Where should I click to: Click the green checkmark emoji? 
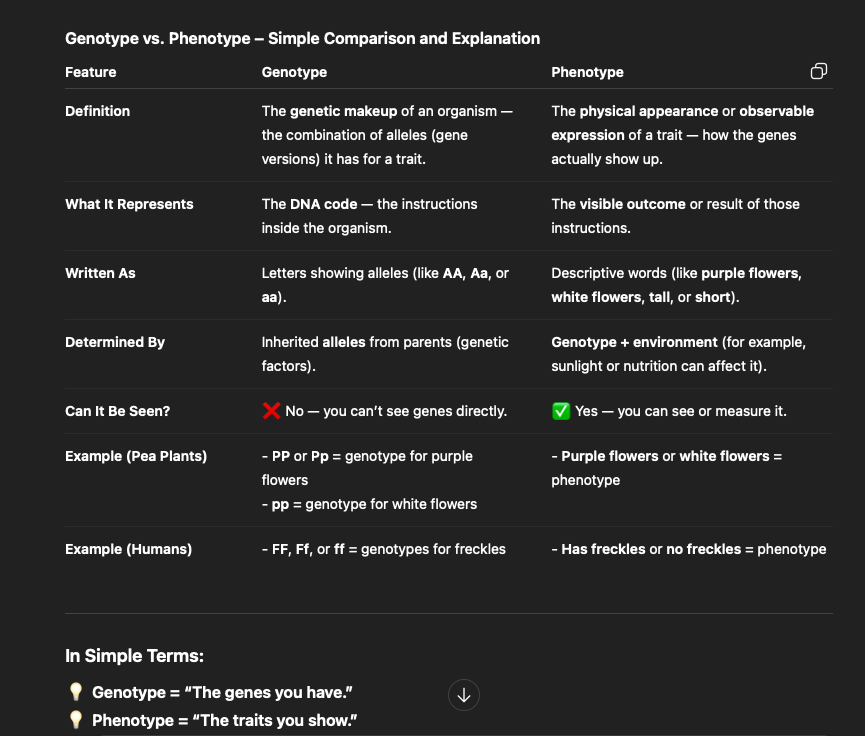(560, 411)
